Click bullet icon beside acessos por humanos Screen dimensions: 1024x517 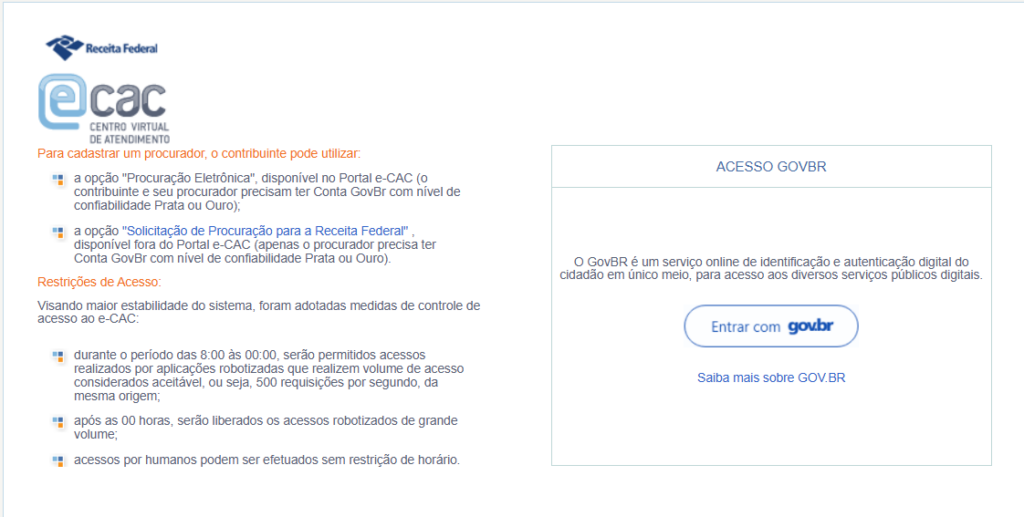(x=57, y=461)
